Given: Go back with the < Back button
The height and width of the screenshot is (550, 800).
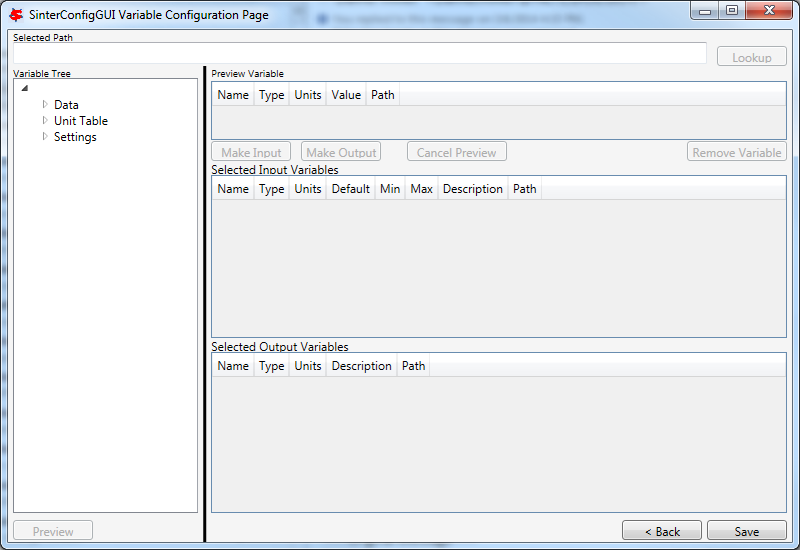Looking at the screenshot, I should coord(662,531).
